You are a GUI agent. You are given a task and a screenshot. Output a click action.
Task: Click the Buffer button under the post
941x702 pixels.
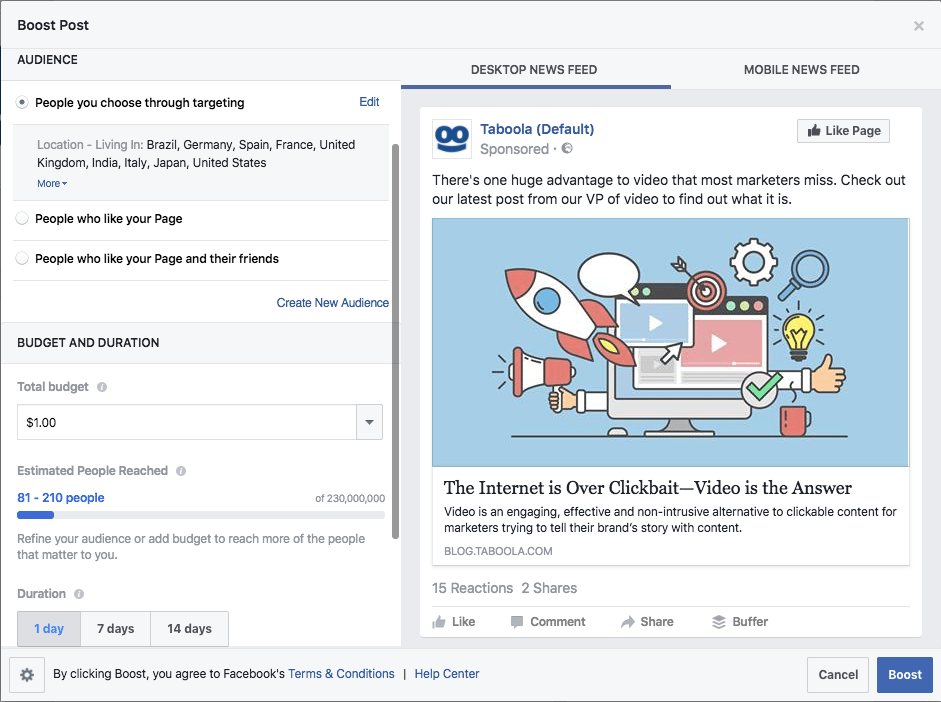(x=740, y=622)
